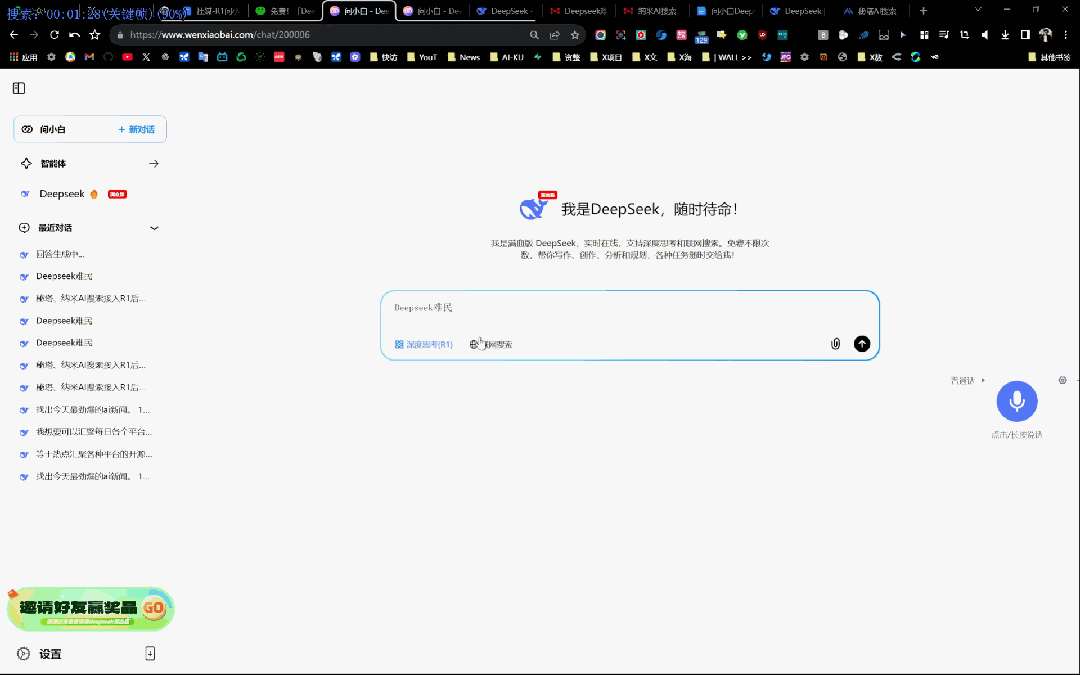Click the browser profile avatar
Image resolution: width=1080 pixels, height=675 pixels.
1046,34
